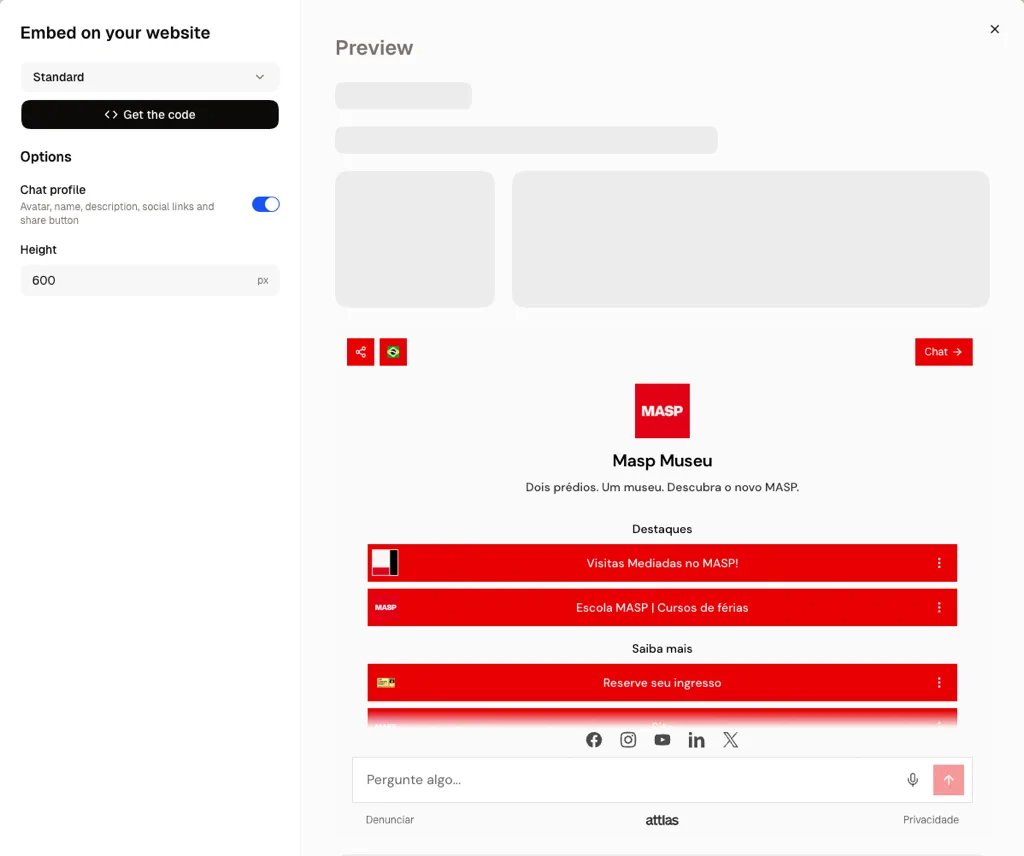Open the X (Twitter) social link
Screen dimensions: 1024x856
(x=731, y=740)
